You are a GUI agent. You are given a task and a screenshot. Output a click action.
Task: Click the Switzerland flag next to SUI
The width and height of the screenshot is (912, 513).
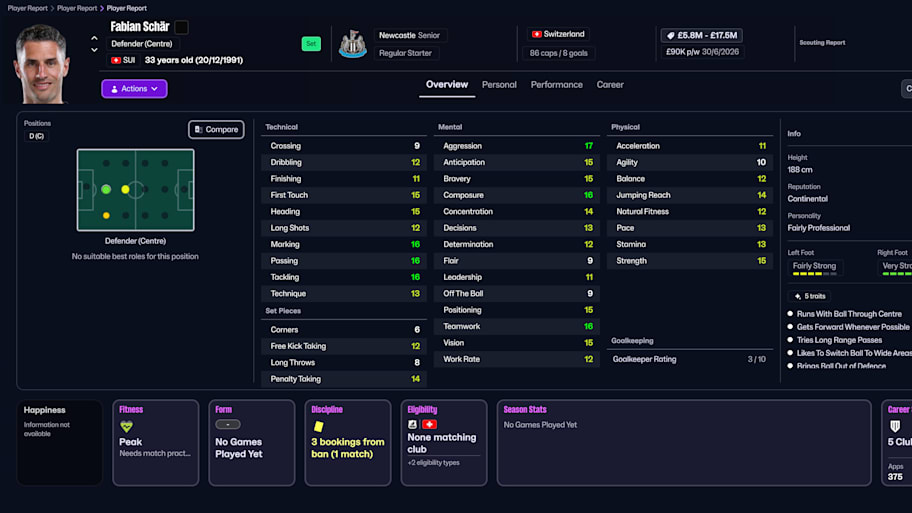tap(116, 60)
